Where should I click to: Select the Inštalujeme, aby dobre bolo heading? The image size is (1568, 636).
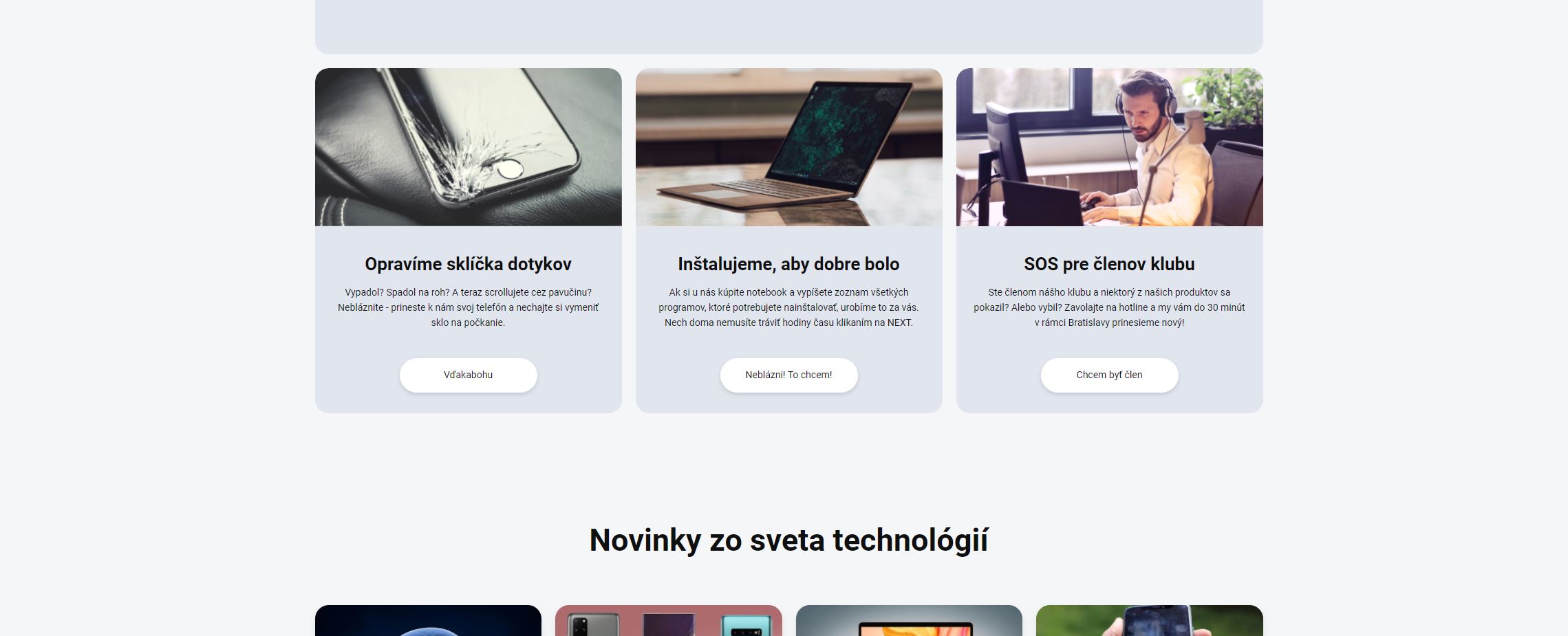pos(788,264)
